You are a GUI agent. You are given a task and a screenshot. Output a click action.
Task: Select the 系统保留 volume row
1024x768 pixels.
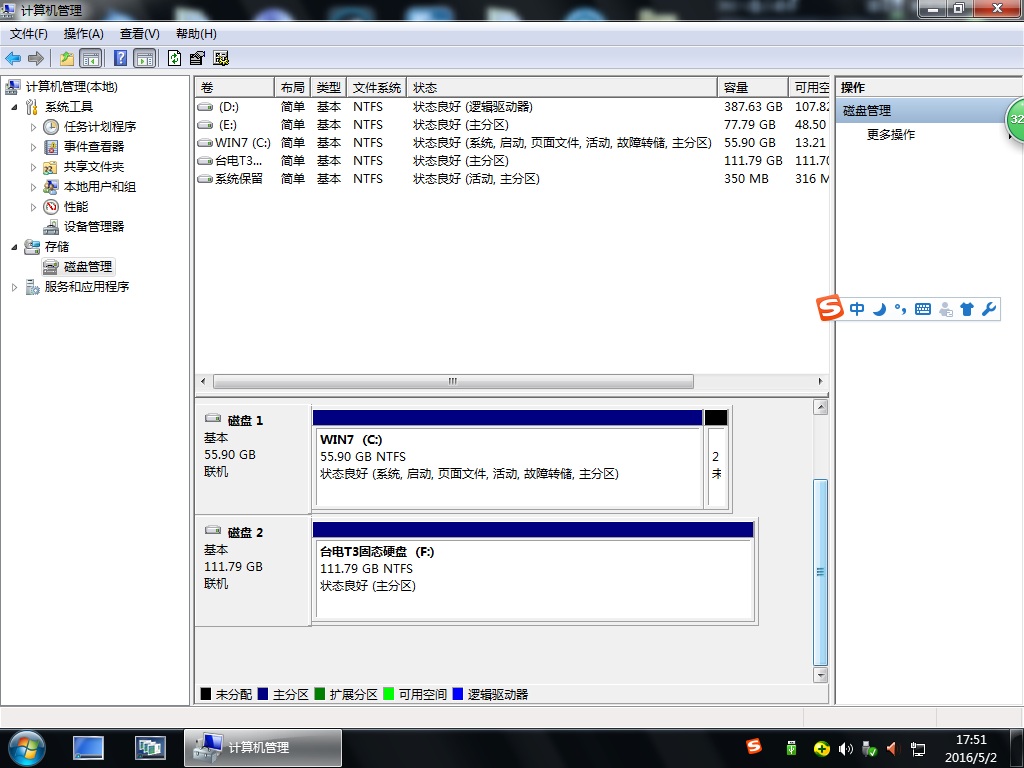tap(512, 178)
